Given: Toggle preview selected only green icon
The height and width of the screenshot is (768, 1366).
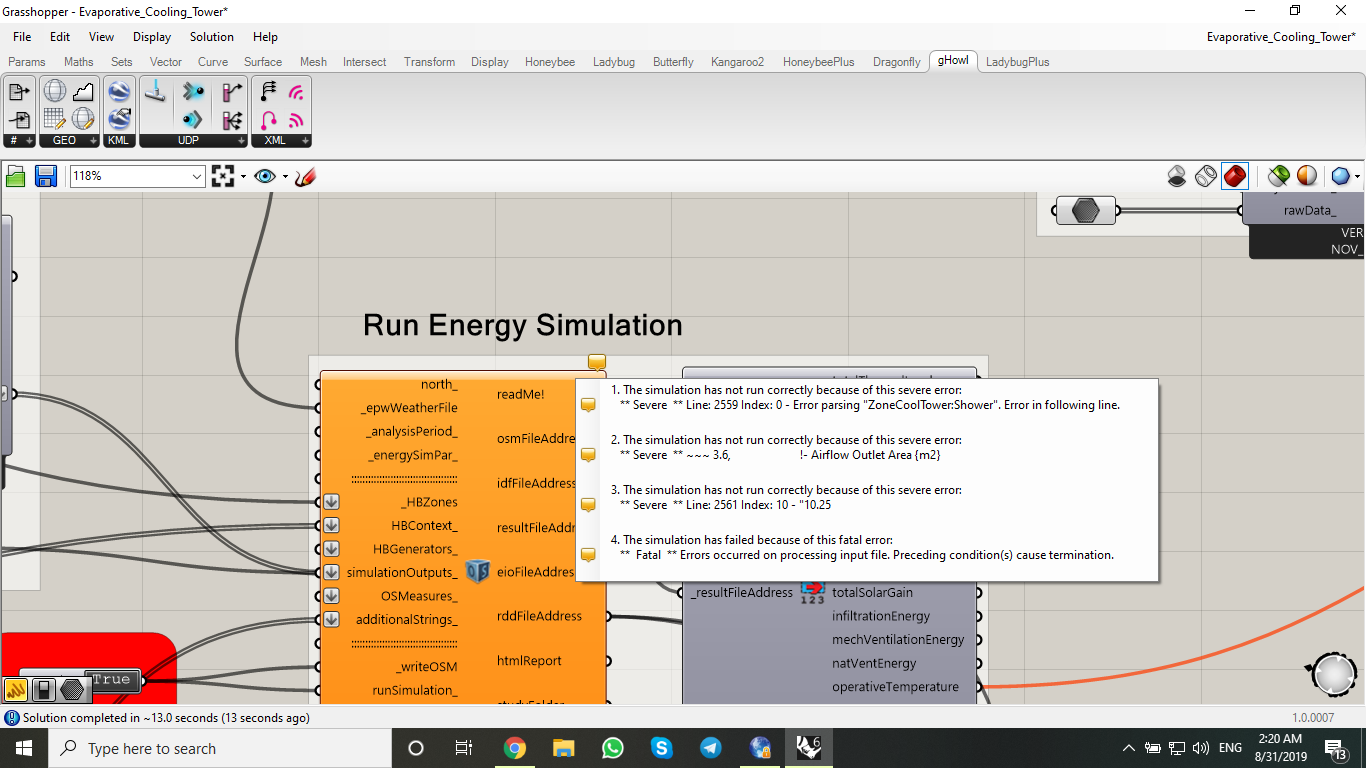Looking at the screenshot, I should (x=1278, y=177).
